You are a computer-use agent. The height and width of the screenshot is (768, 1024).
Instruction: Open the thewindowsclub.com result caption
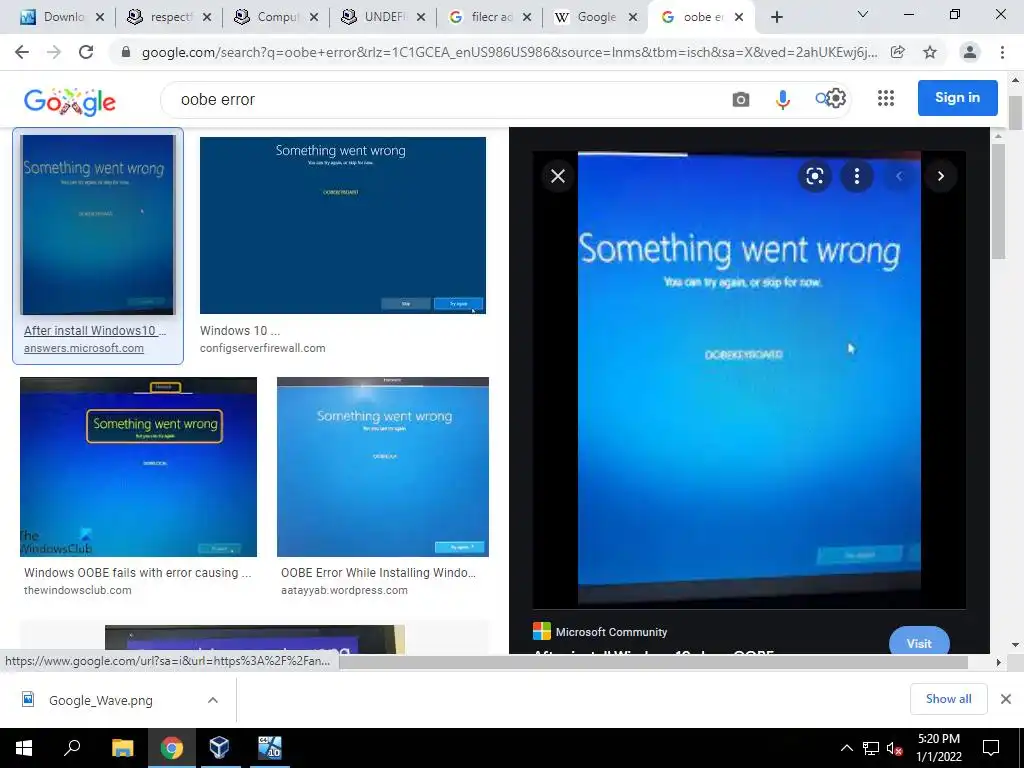click(x=78, y=590)
